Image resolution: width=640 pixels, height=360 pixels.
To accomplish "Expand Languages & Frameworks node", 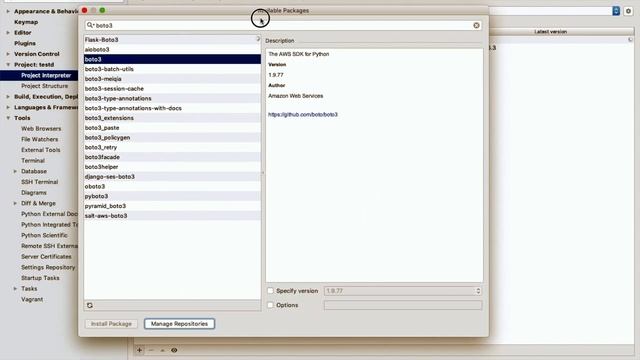I will tap(8, 107).
